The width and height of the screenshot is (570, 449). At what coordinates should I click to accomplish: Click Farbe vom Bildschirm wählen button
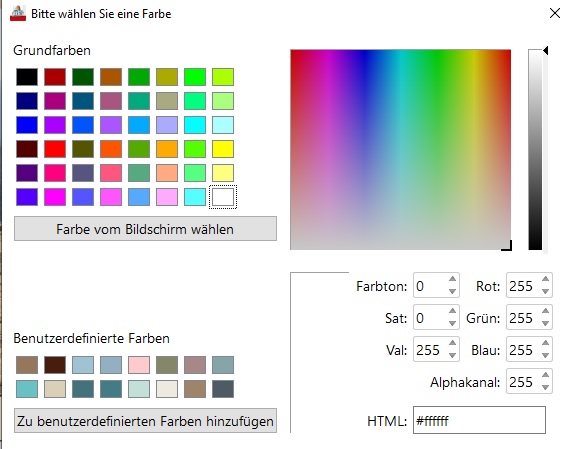point(145,229)
